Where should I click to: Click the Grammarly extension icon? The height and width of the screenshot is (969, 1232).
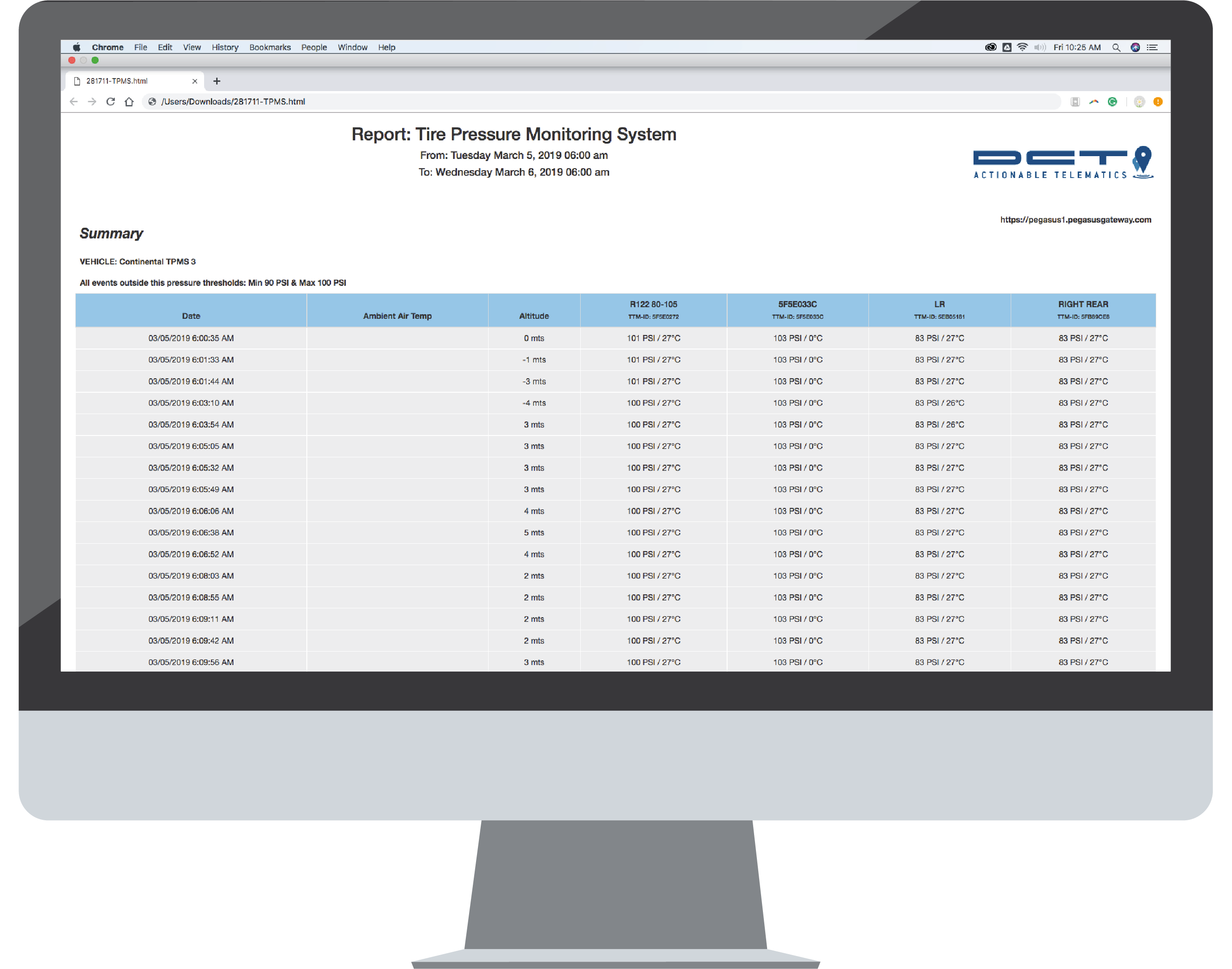1112,102
